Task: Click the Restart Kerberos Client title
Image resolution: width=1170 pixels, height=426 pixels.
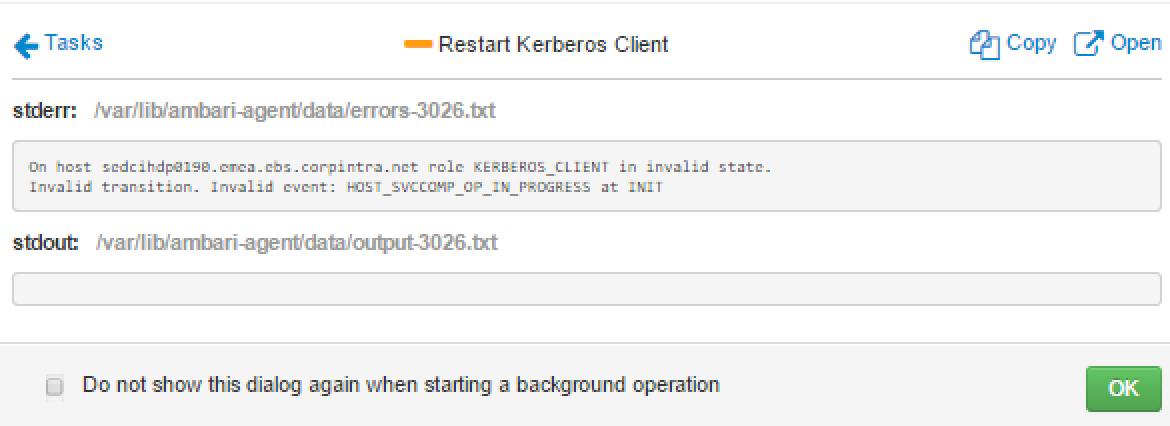Action: pyautogui.click(x=553, y=45)
